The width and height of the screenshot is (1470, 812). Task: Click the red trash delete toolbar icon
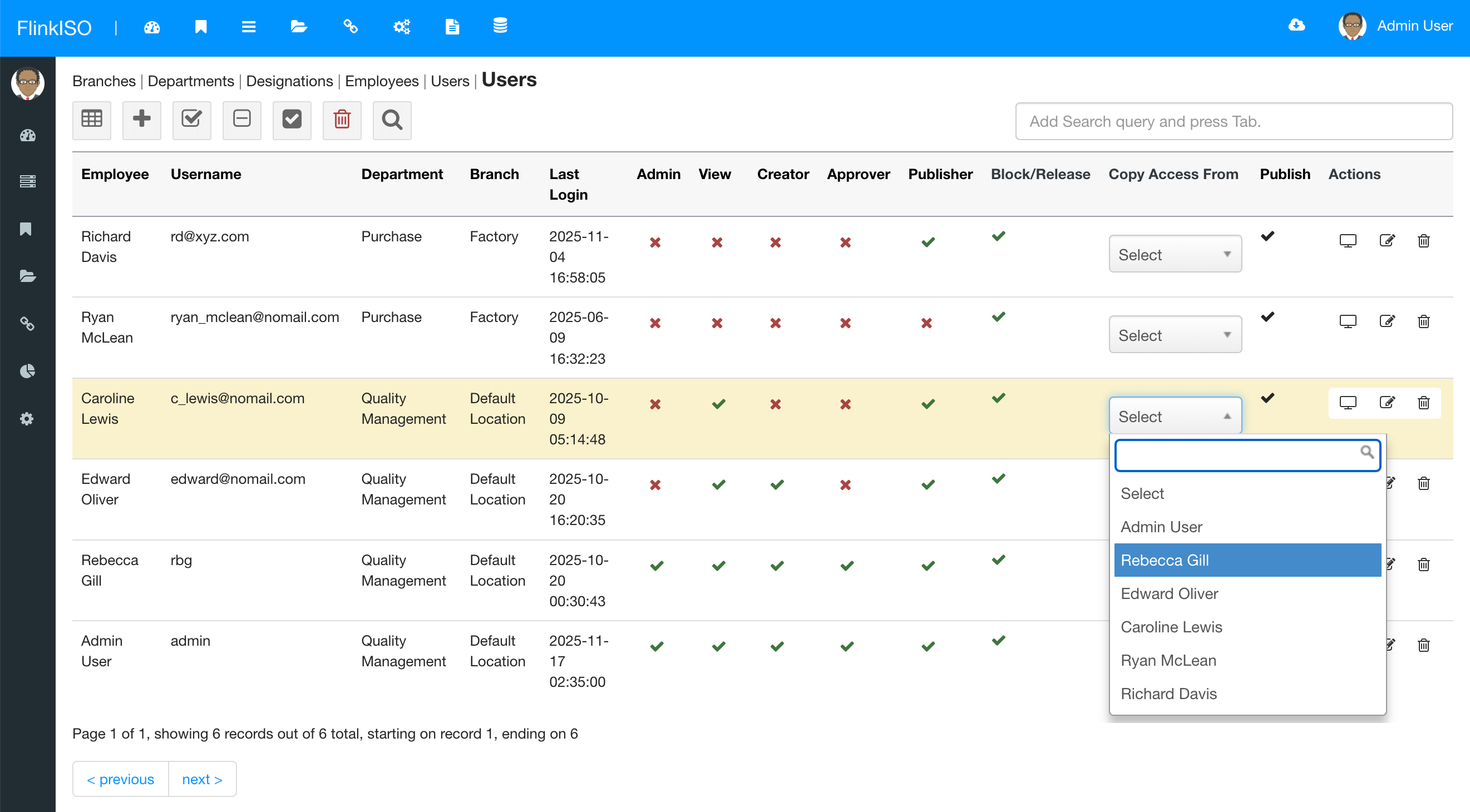342,120
